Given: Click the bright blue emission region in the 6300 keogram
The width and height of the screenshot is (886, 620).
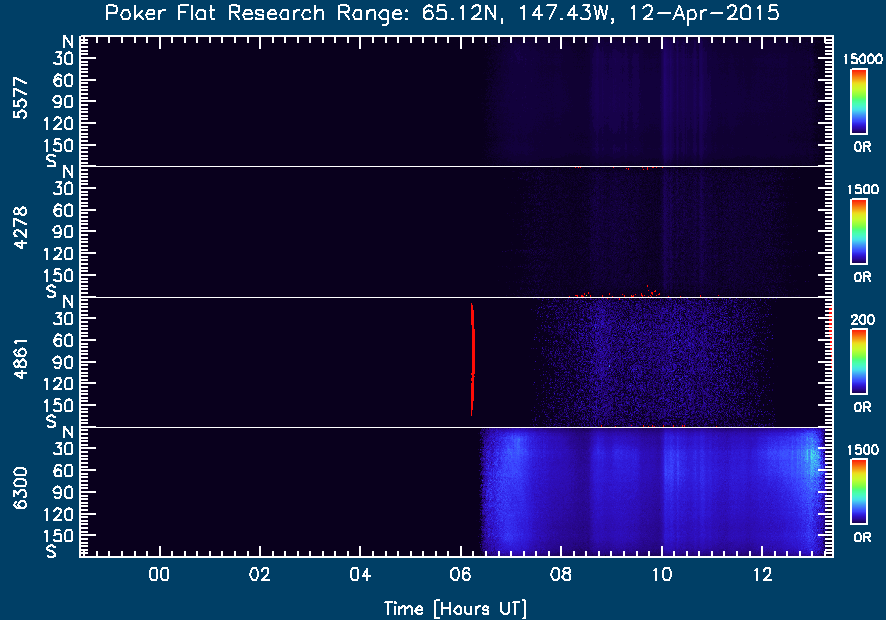Looking at the screenshot, I should tap(653, 492).
